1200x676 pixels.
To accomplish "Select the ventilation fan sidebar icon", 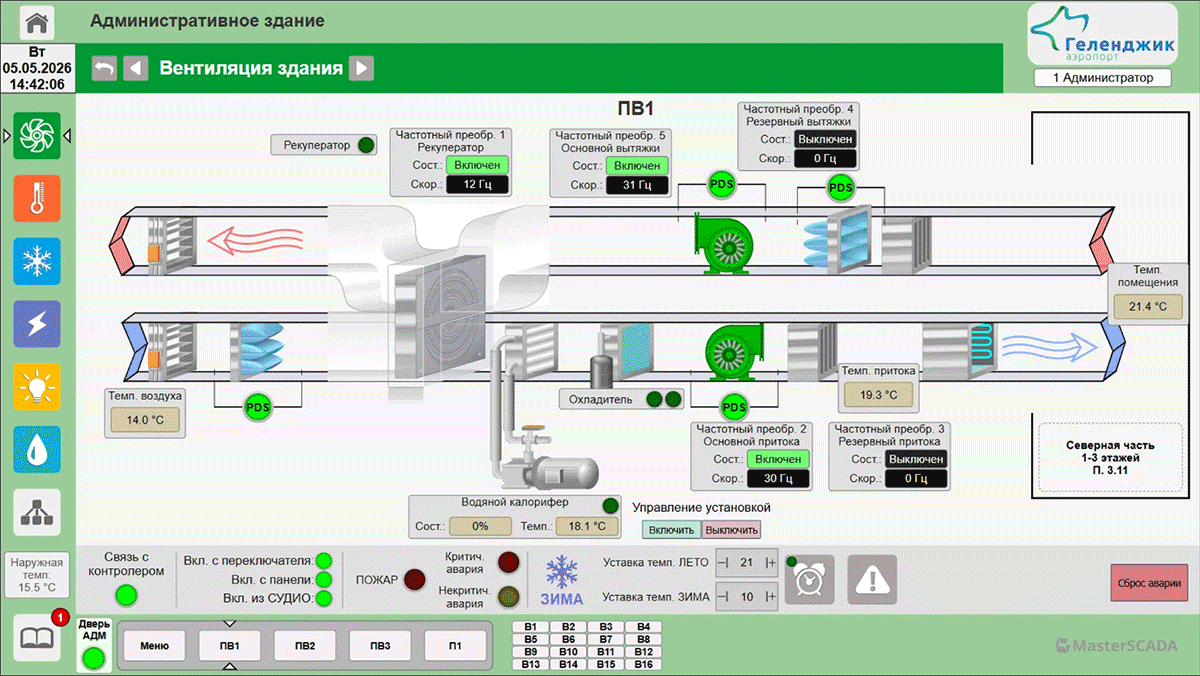I will (37, 135).
